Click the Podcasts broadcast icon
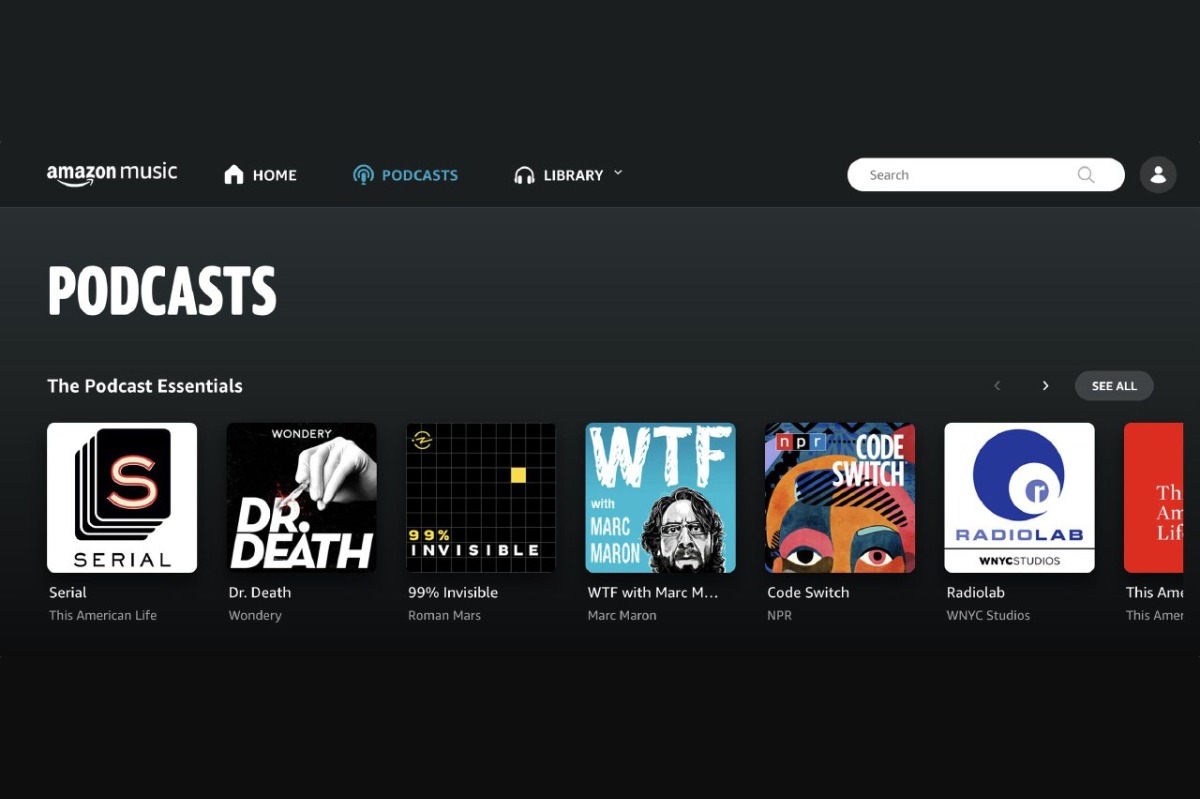Screen dimensions: 1200x799 363,175
